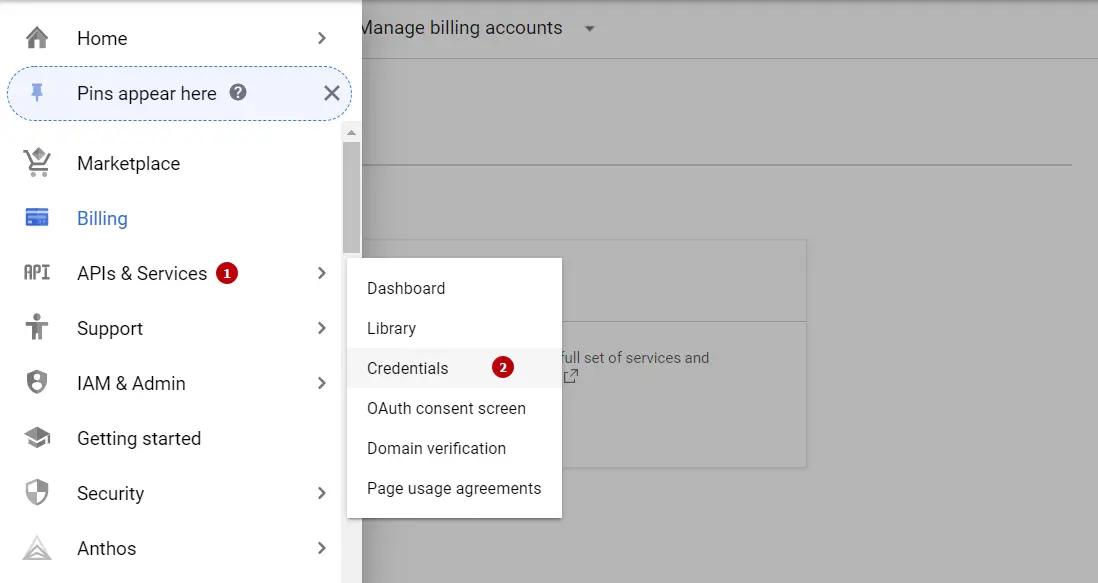Expand the Support submenu chevron
This screenshot has height=583, width=1098.
(x=321, y=328)
